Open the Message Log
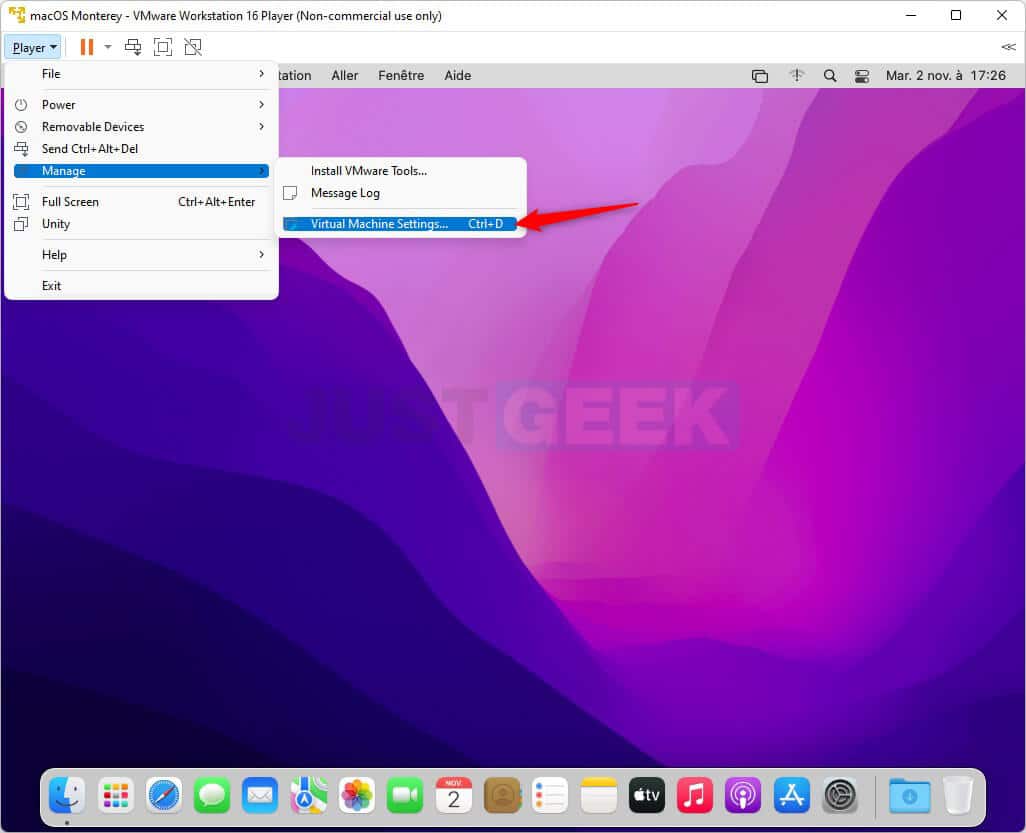The height and width of the screenshot is (833, 1026). point(400,193)
